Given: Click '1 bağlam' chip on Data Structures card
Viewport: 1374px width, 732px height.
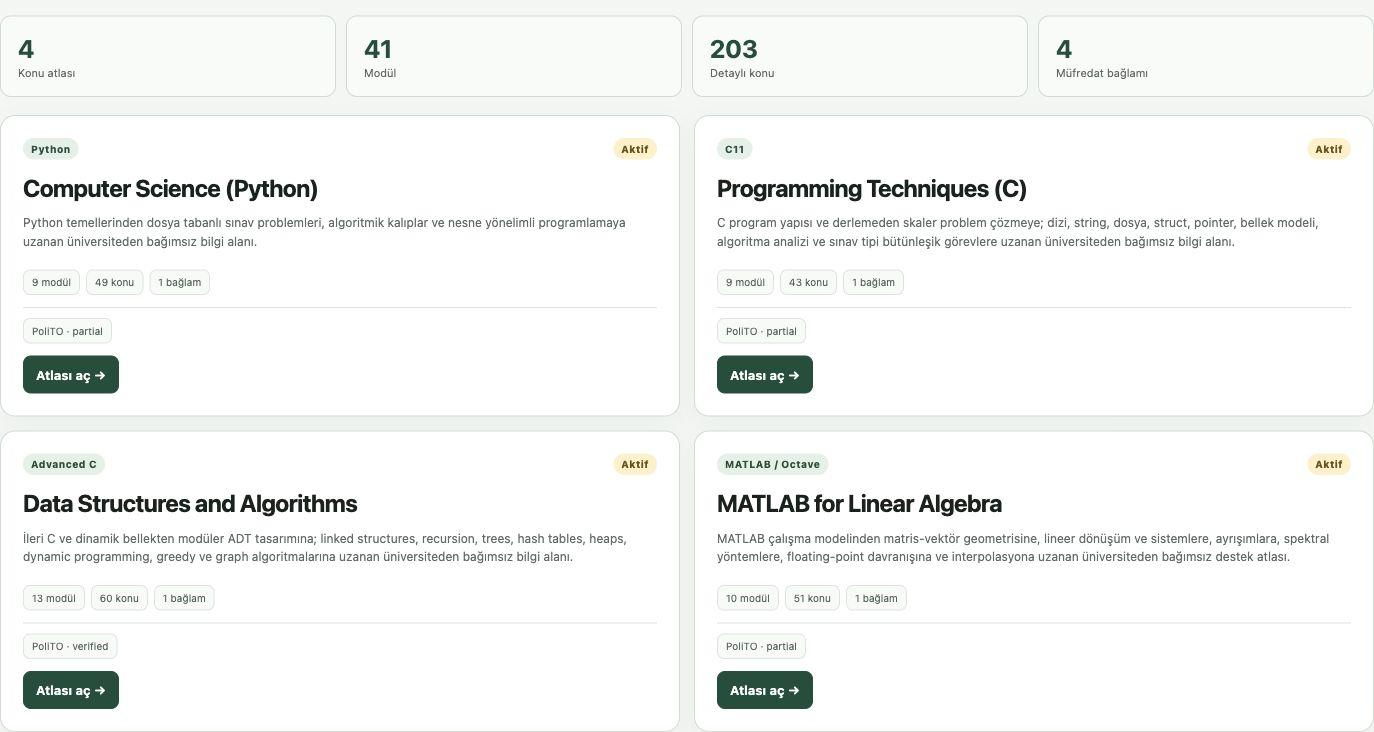Looking at the screenshot, I should 184,598.
